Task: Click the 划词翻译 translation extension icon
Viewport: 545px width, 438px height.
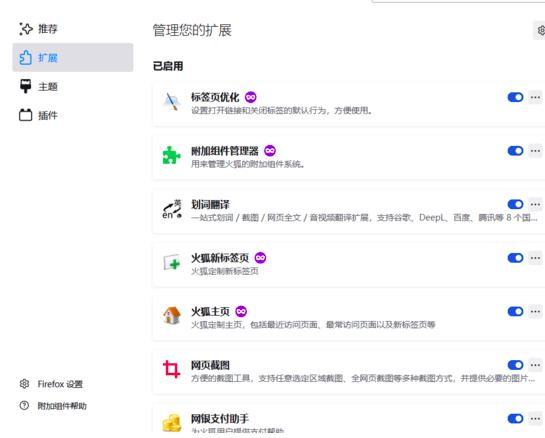Action: click(x=172, y=209)
